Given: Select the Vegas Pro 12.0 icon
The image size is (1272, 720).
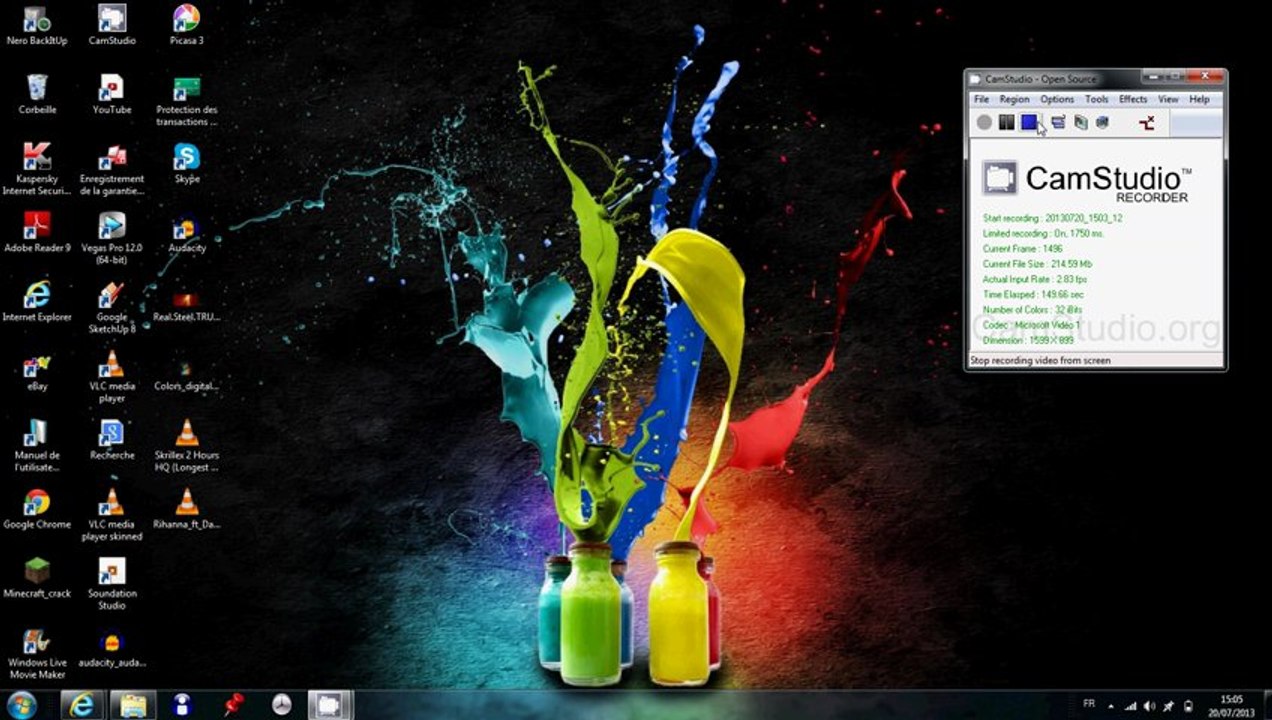Looking at the screenshot, I should pyautogui.click(x=112, y=238).
